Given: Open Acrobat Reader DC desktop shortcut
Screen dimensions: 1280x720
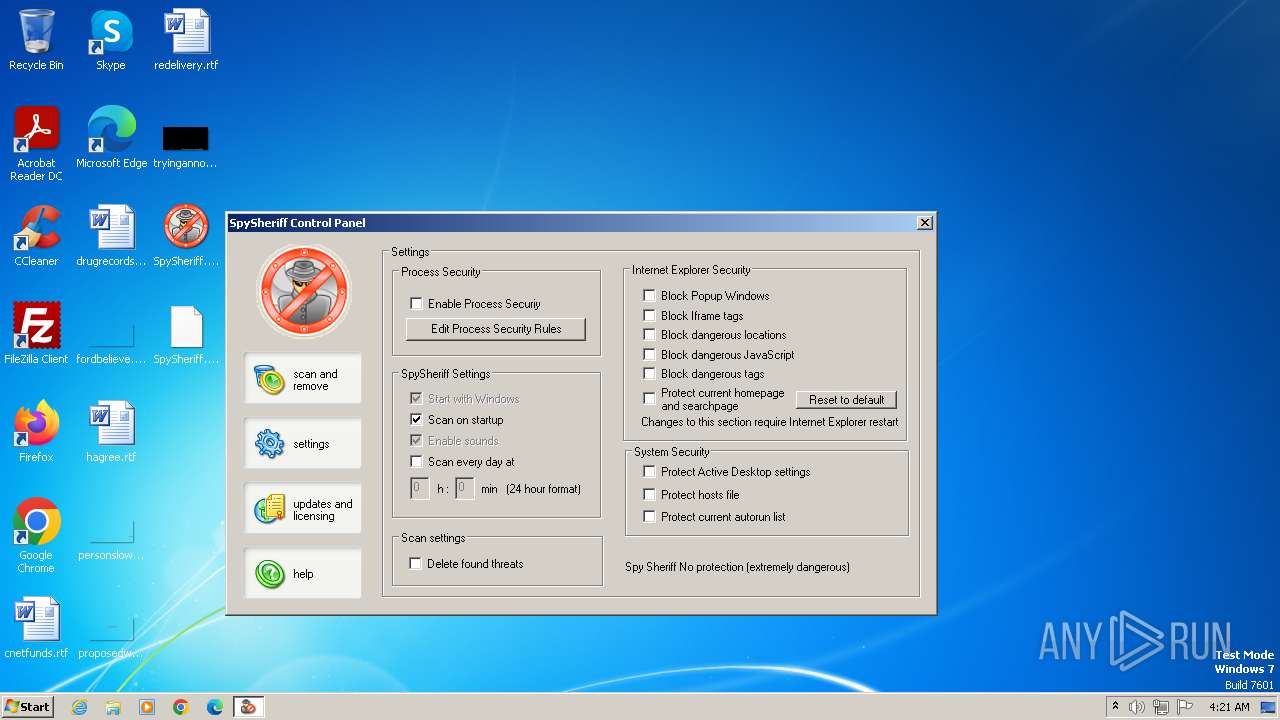Looking at the screenshot, I should tap(36, 144).
